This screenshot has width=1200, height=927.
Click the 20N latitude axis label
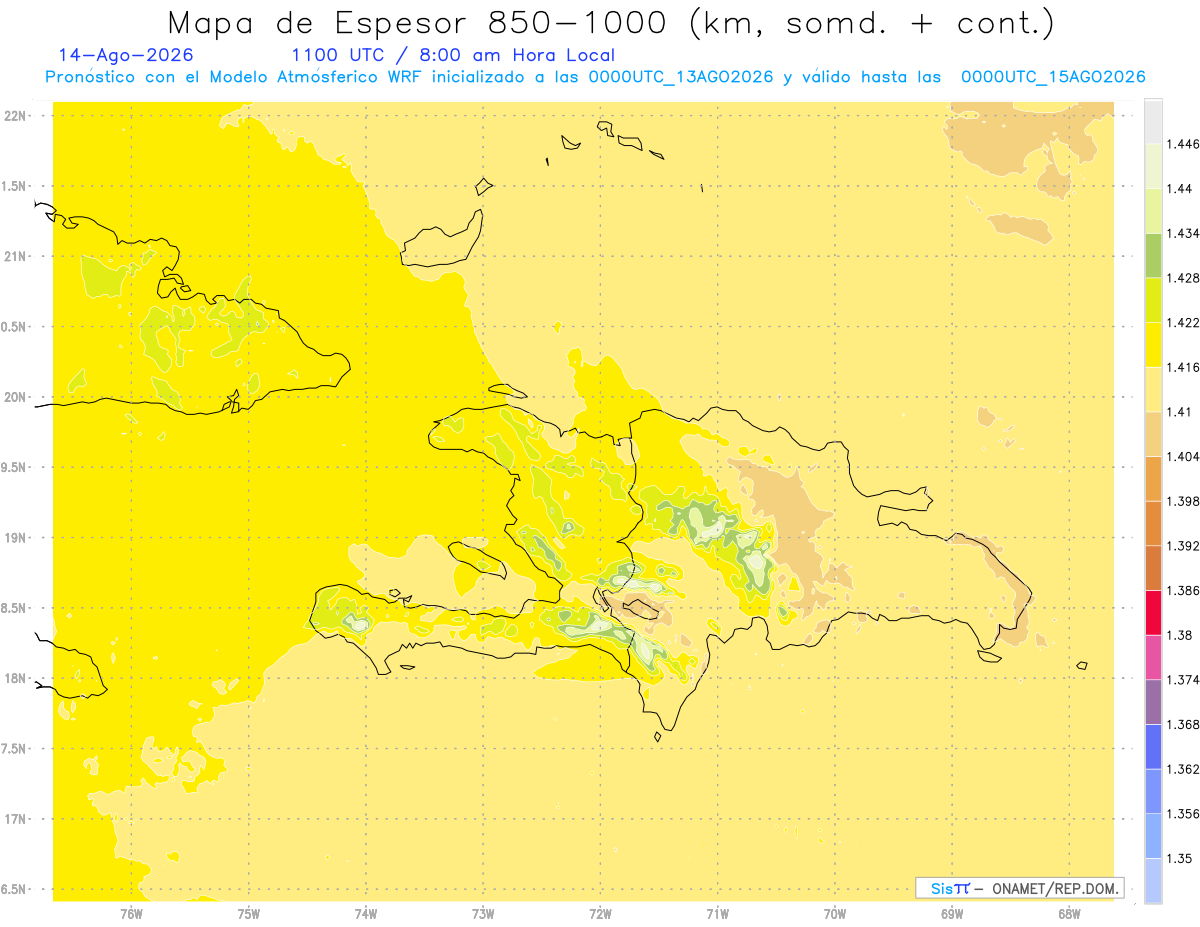tap(16, 398)
